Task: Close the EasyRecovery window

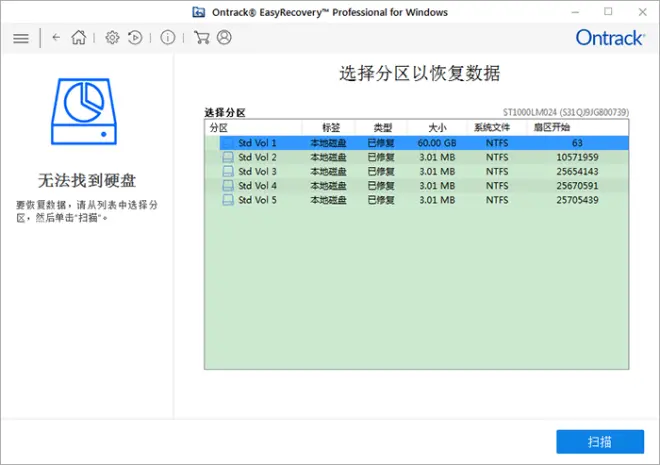Action: [642, 12]
